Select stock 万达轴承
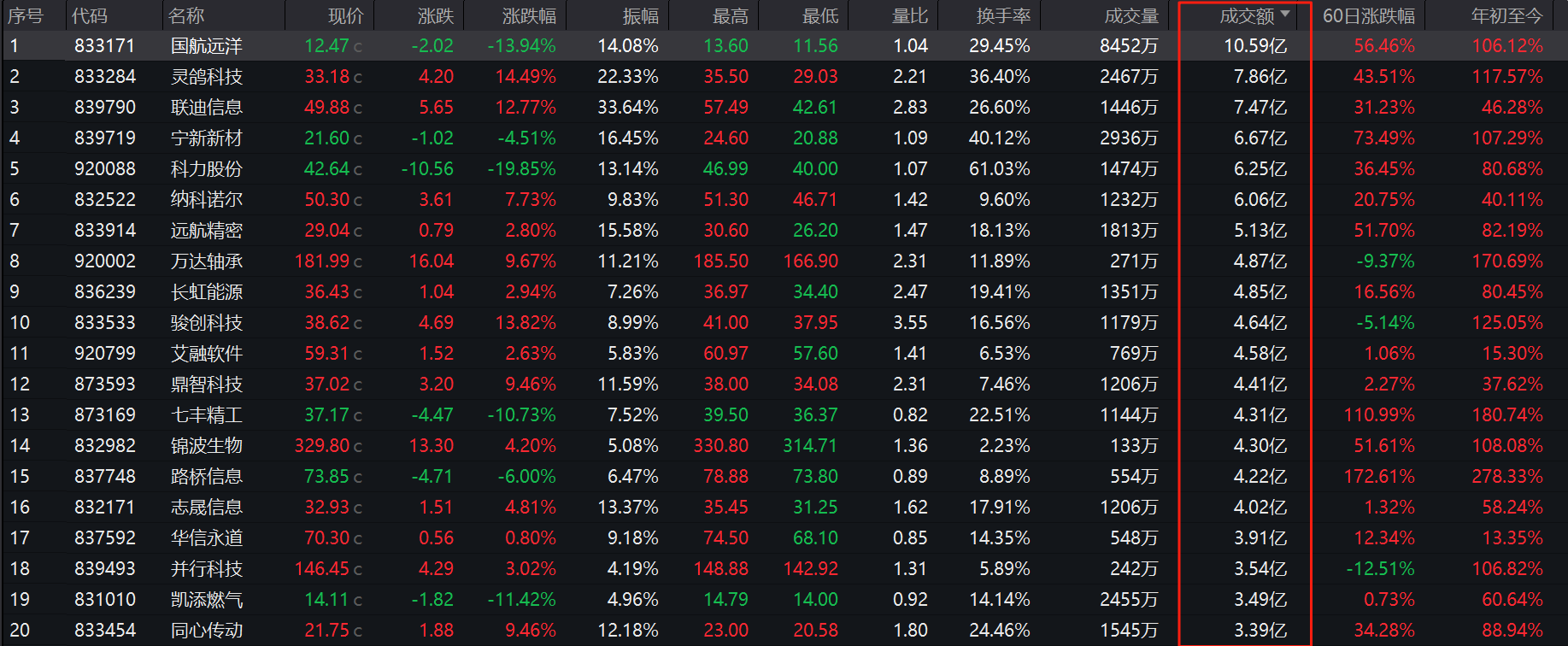The image size is (1568, 646). tap(207, 261)
